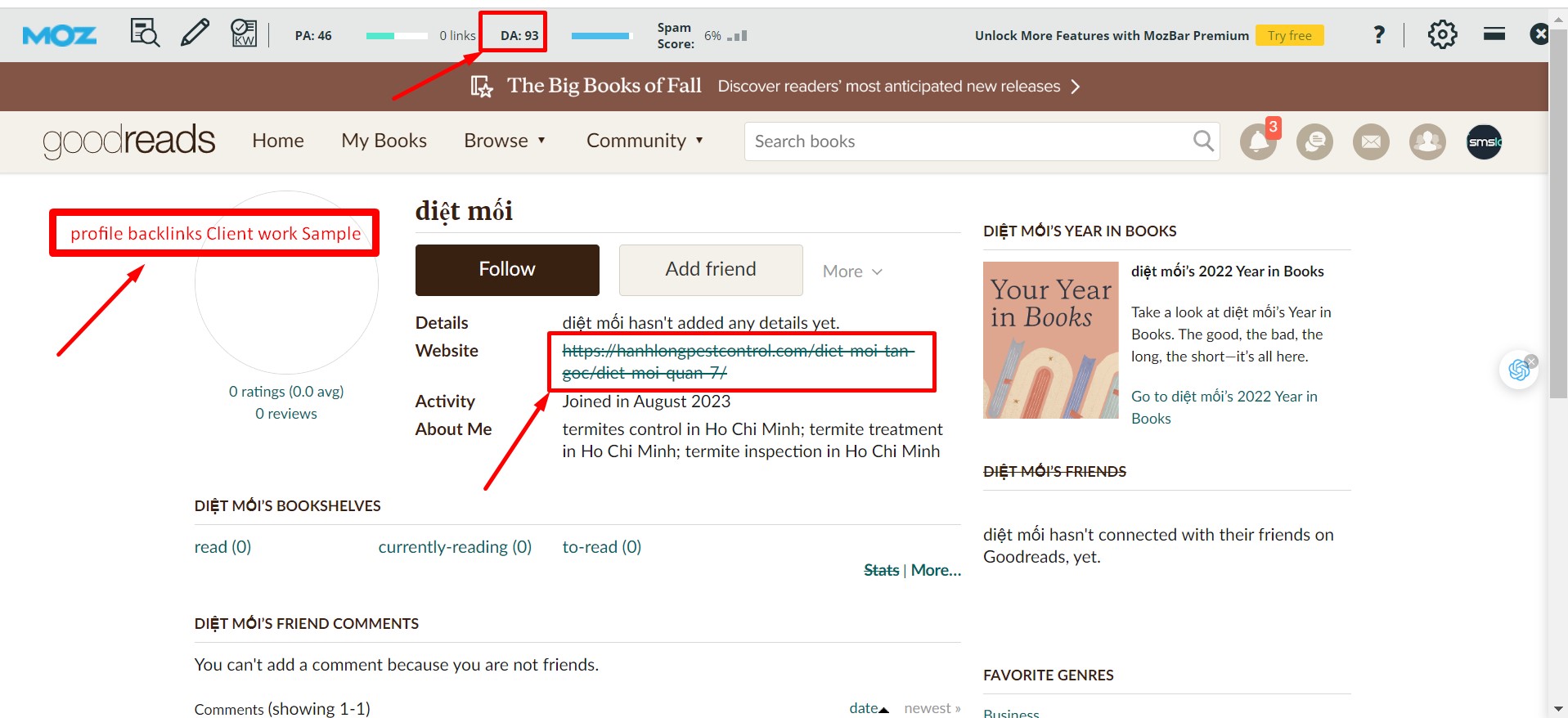The width and height of the screenshot is (1568, 718).
Task: Go to the Home menu item
Action: 278,141
